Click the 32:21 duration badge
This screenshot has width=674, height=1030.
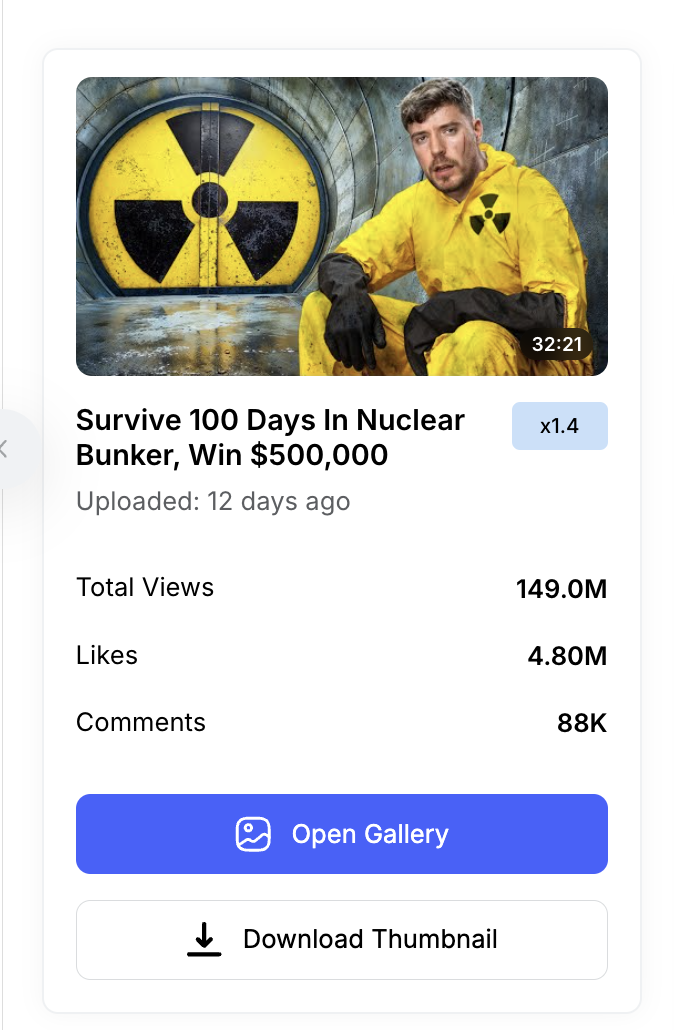tap(556, 344)
